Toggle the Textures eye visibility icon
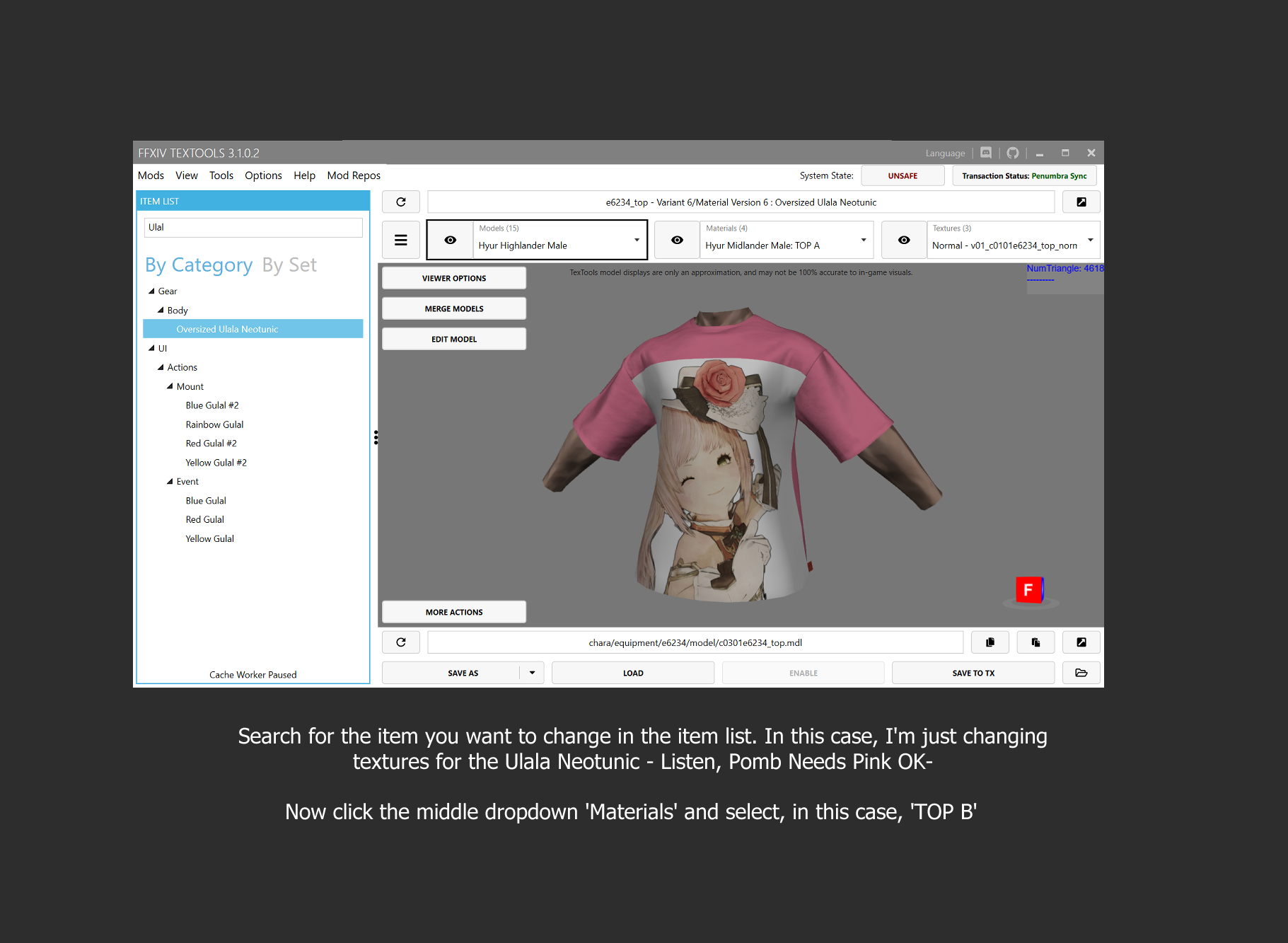The image size is (1288, 943). point(904,241)
